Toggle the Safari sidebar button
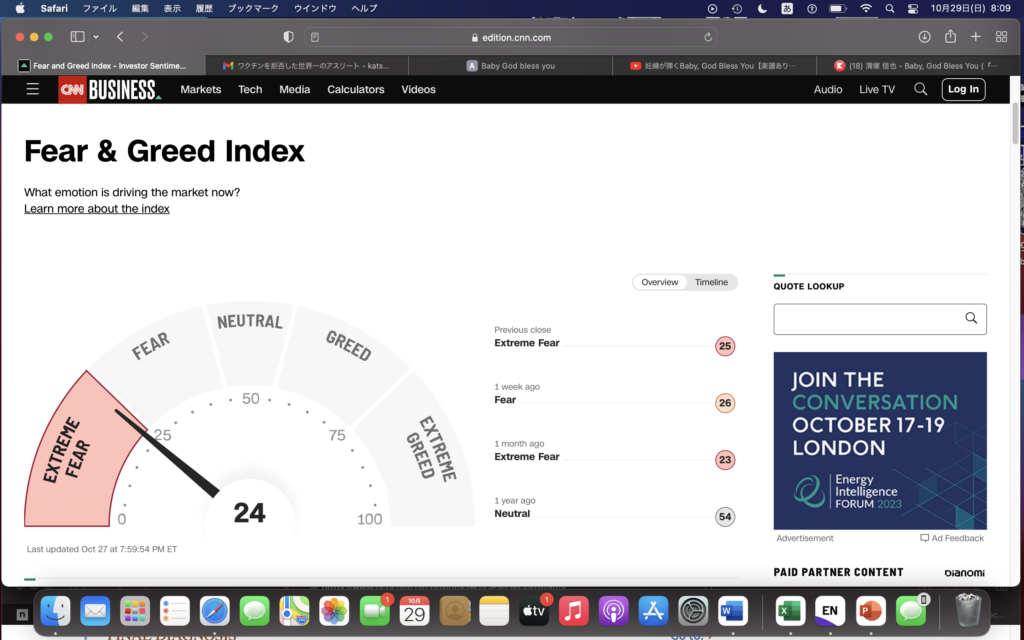The width and height of the screenshot is (1024, 640). tap(78, 37)
